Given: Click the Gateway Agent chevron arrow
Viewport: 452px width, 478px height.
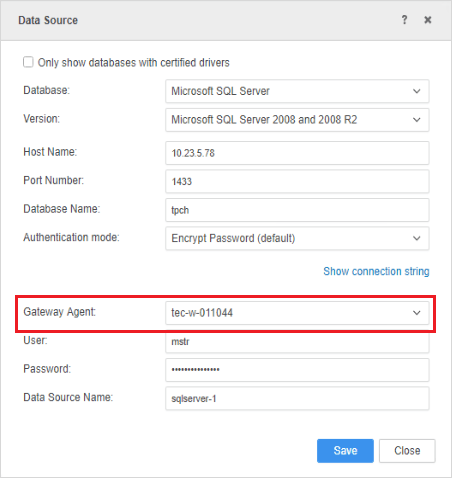Looking at the screenshot, I should [x=417, y=313].
